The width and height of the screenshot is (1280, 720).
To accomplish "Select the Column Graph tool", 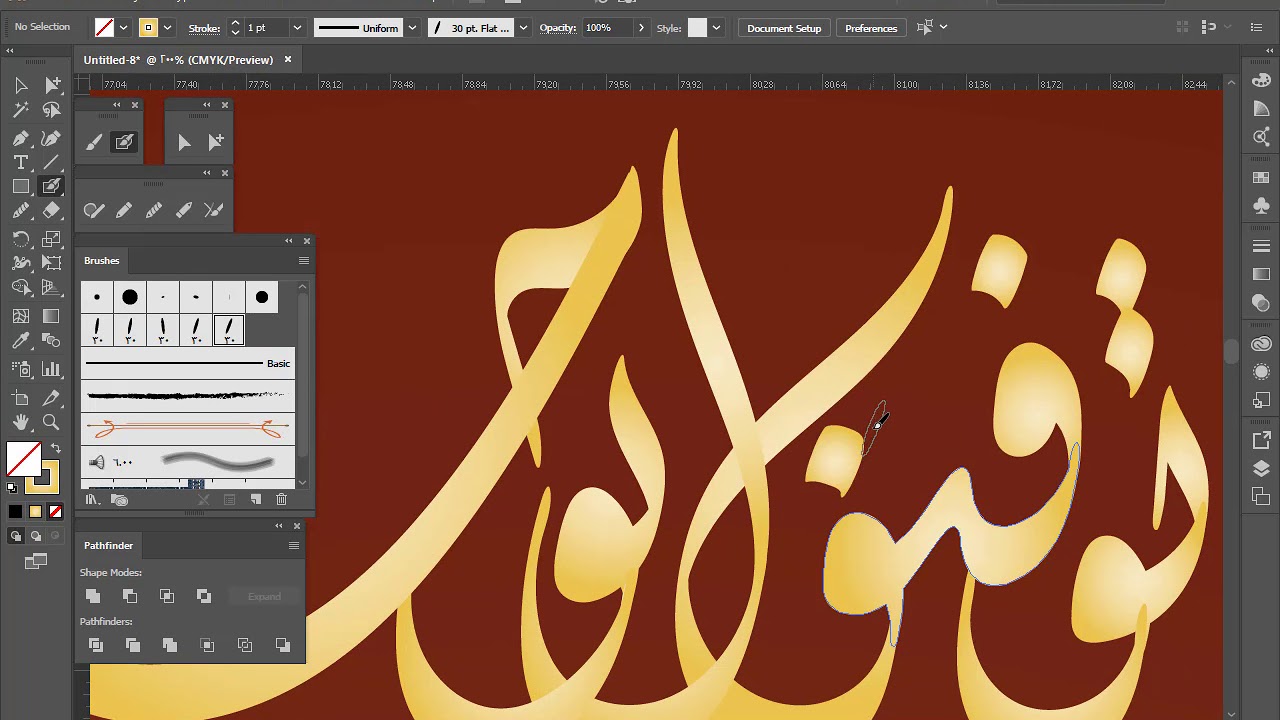I will tap(52, 370).
